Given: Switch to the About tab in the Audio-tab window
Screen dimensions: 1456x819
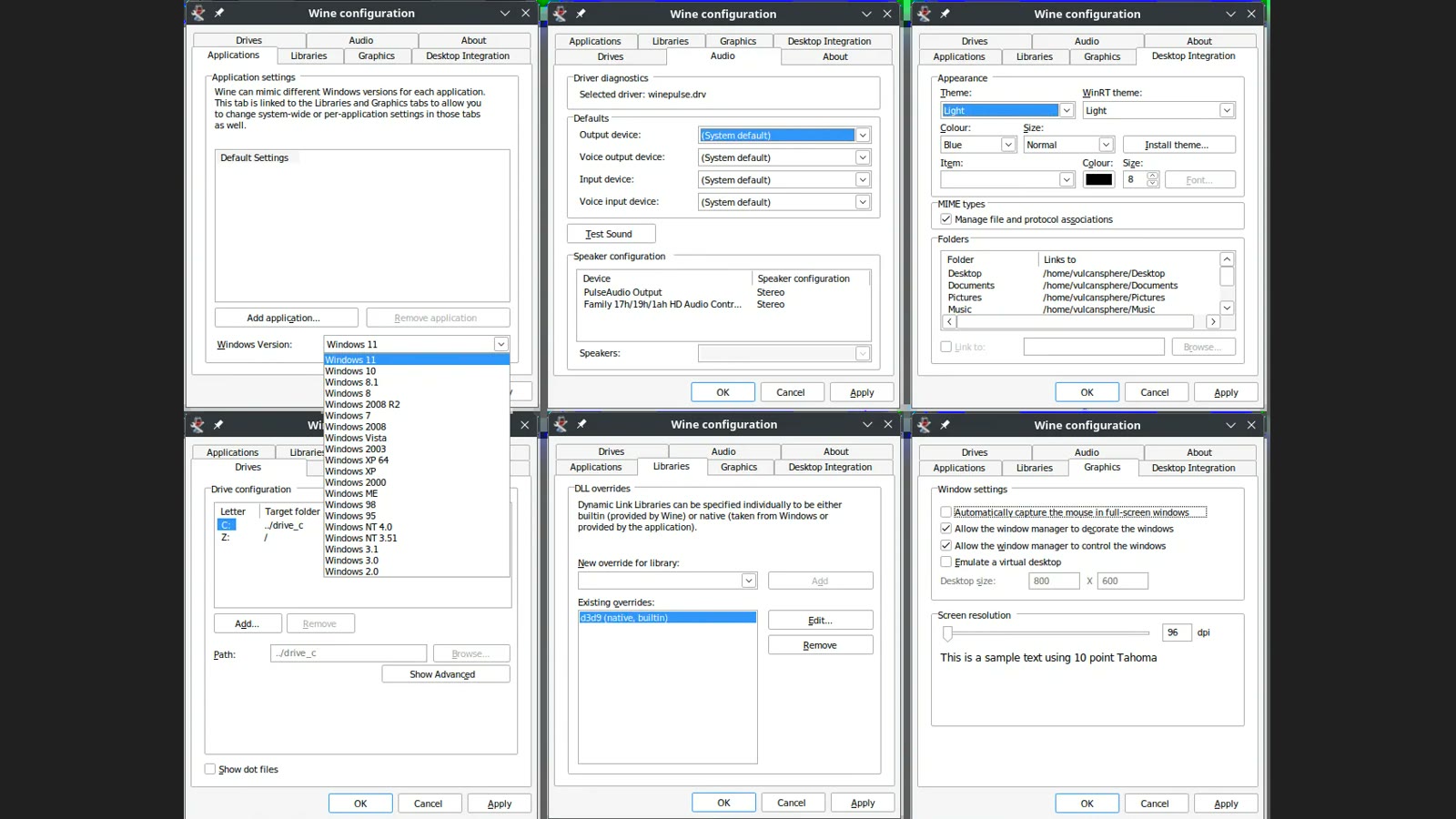Looking at the screenshot, I should pyautogui.click(x=835, y=56).
